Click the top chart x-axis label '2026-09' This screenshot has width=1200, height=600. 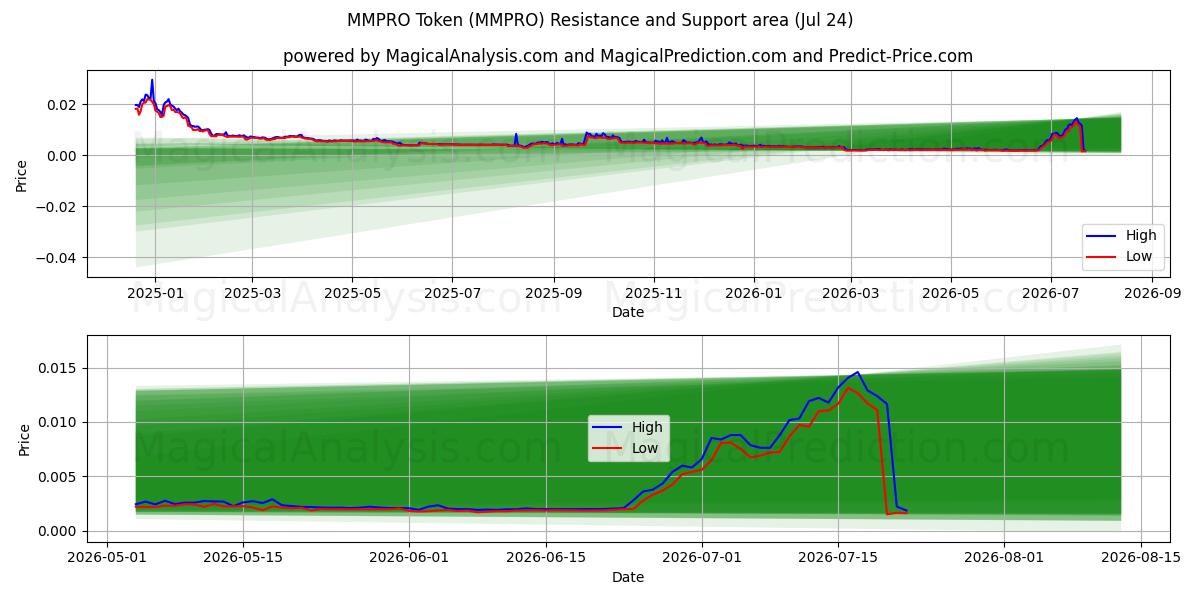pyautogui.click(x=1153, y=294)
